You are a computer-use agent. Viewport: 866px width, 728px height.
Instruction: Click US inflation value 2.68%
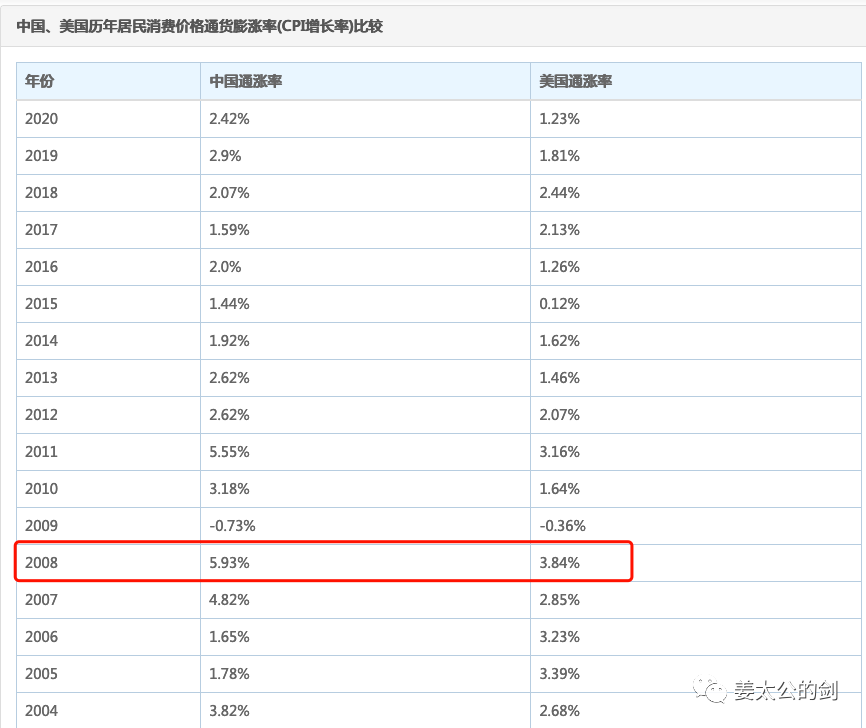click(559, 711)
